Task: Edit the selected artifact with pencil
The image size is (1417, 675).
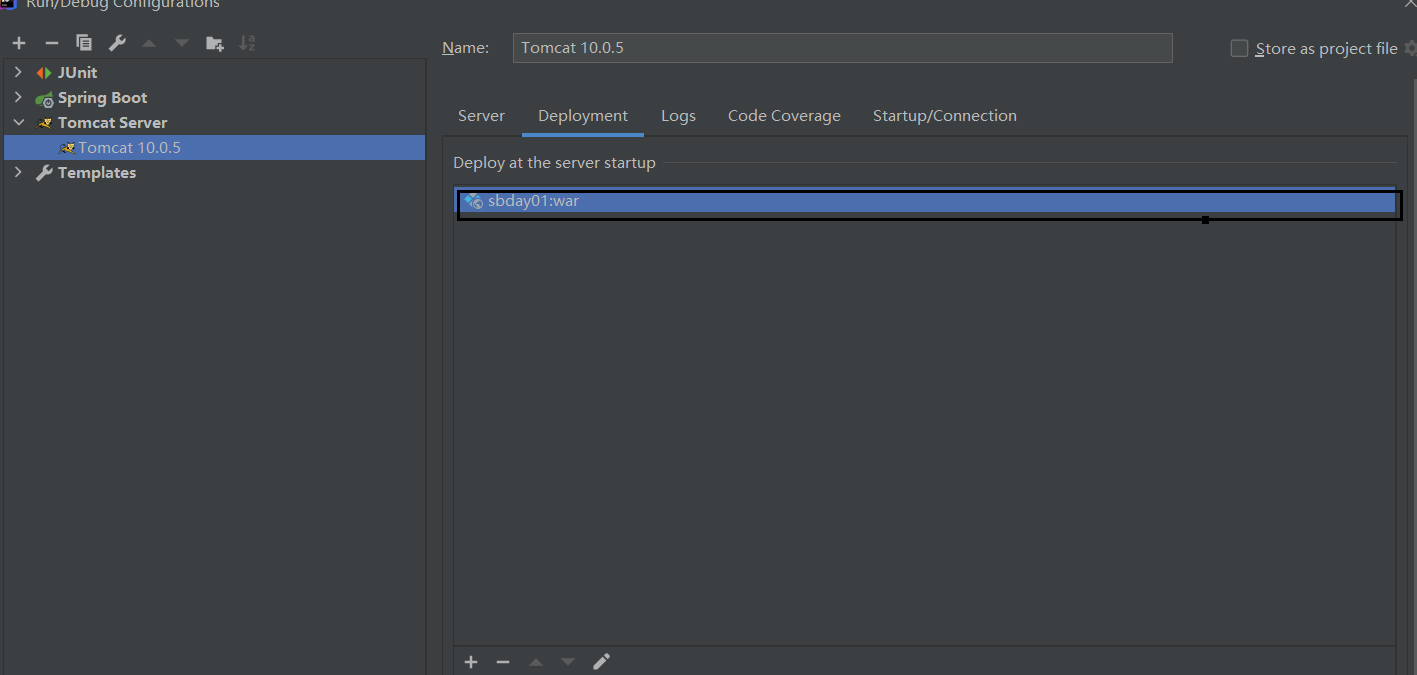Action: click(x=601, y=662)
